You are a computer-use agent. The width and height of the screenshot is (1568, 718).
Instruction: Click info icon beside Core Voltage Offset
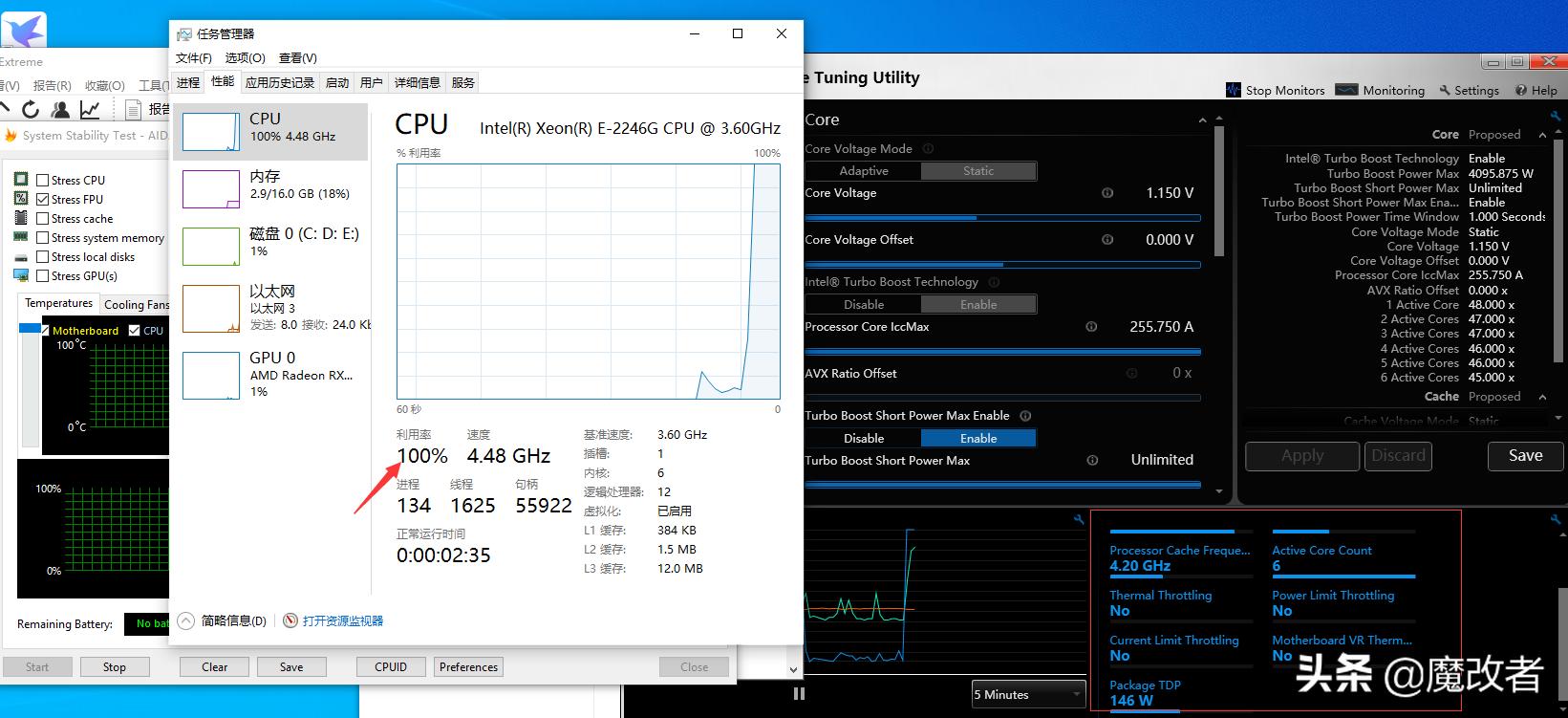(x=1107, y=240)
